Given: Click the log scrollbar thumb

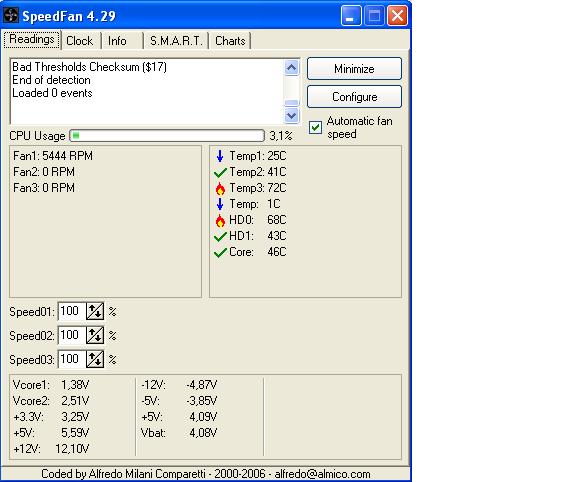Looking at the screenshot, I should pyautogui.click(x=292, y=103).
